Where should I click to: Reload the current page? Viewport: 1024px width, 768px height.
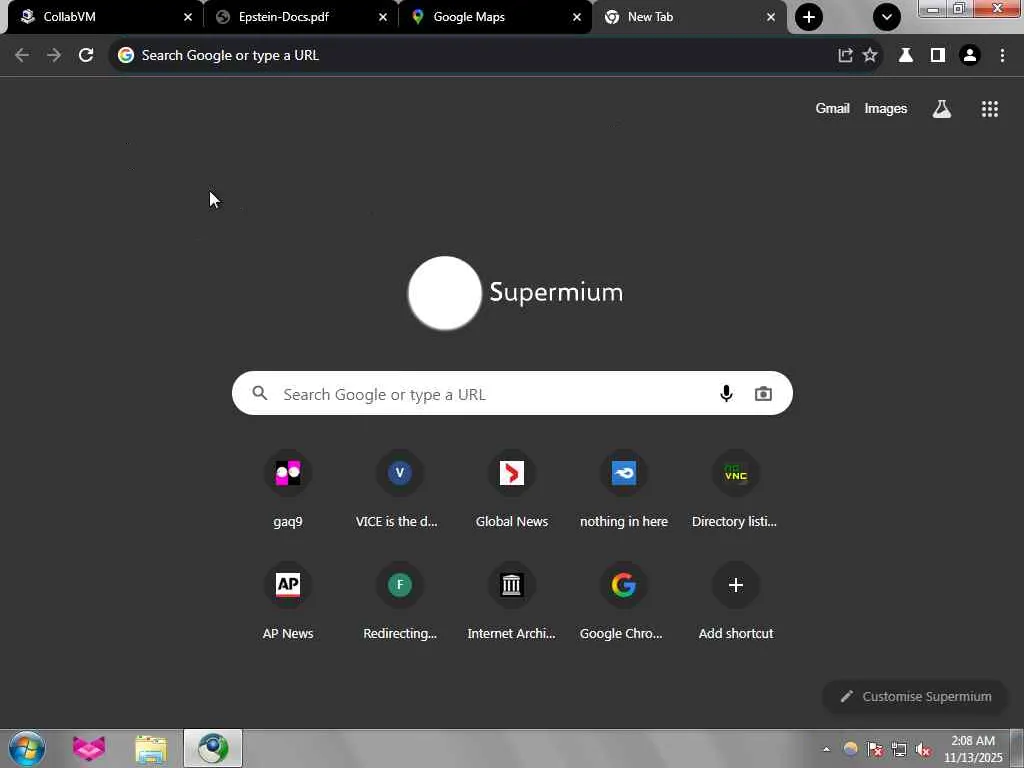tap(86, 56)
